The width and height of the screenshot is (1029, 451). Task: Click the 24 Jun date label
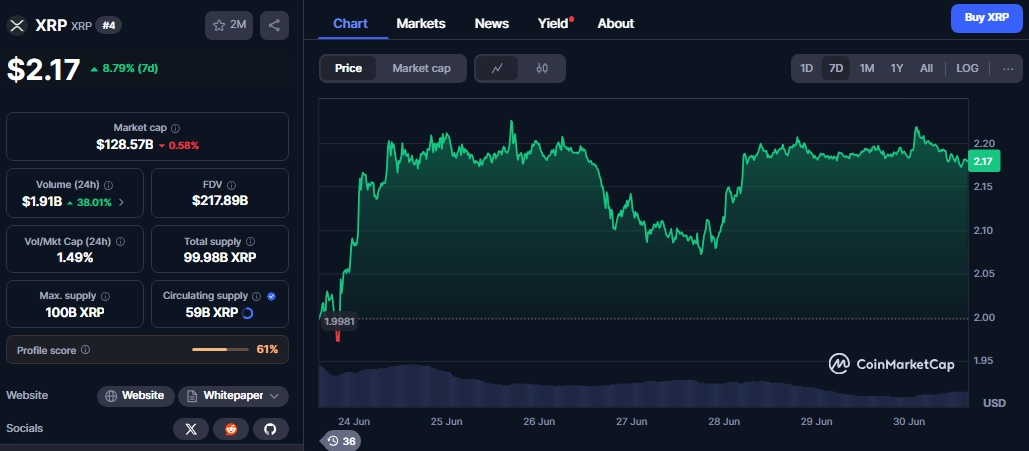(x=354, y=421)
